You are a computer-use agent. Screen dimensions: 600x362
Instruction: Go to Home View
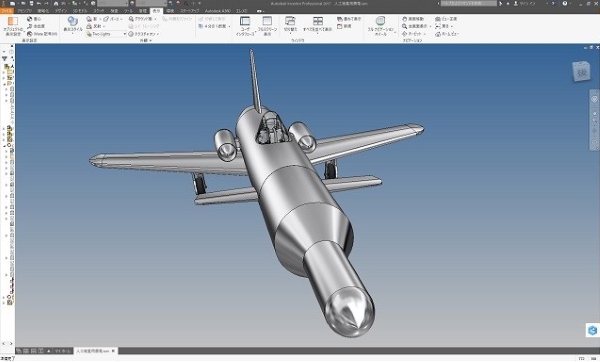pos(447,34)
